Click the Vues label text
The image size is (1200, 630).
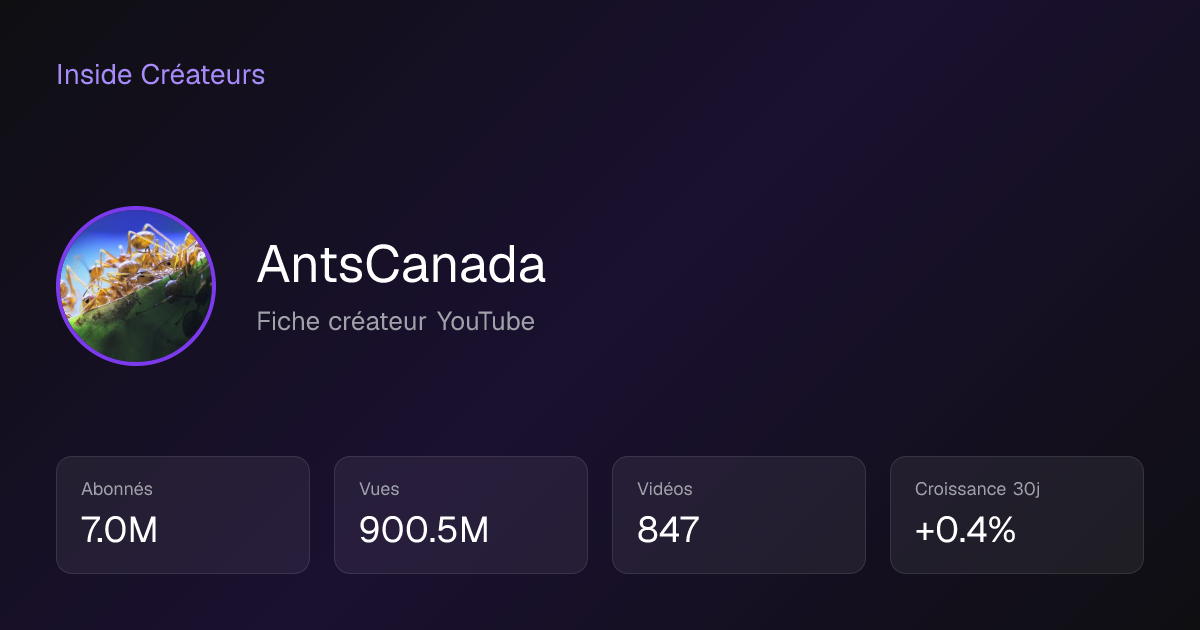[379, 489]
